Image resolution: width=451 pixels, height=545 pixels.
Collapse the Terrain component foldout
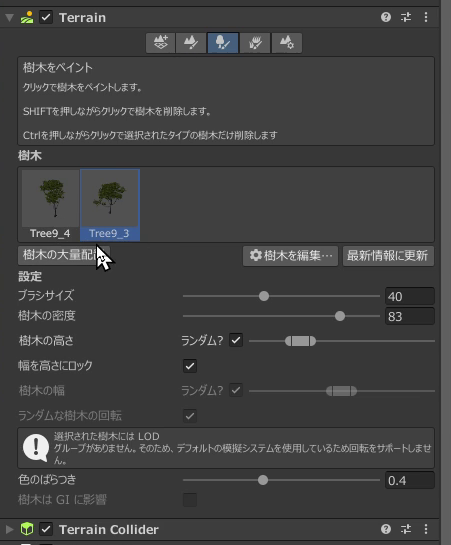(x=9, y=17)
